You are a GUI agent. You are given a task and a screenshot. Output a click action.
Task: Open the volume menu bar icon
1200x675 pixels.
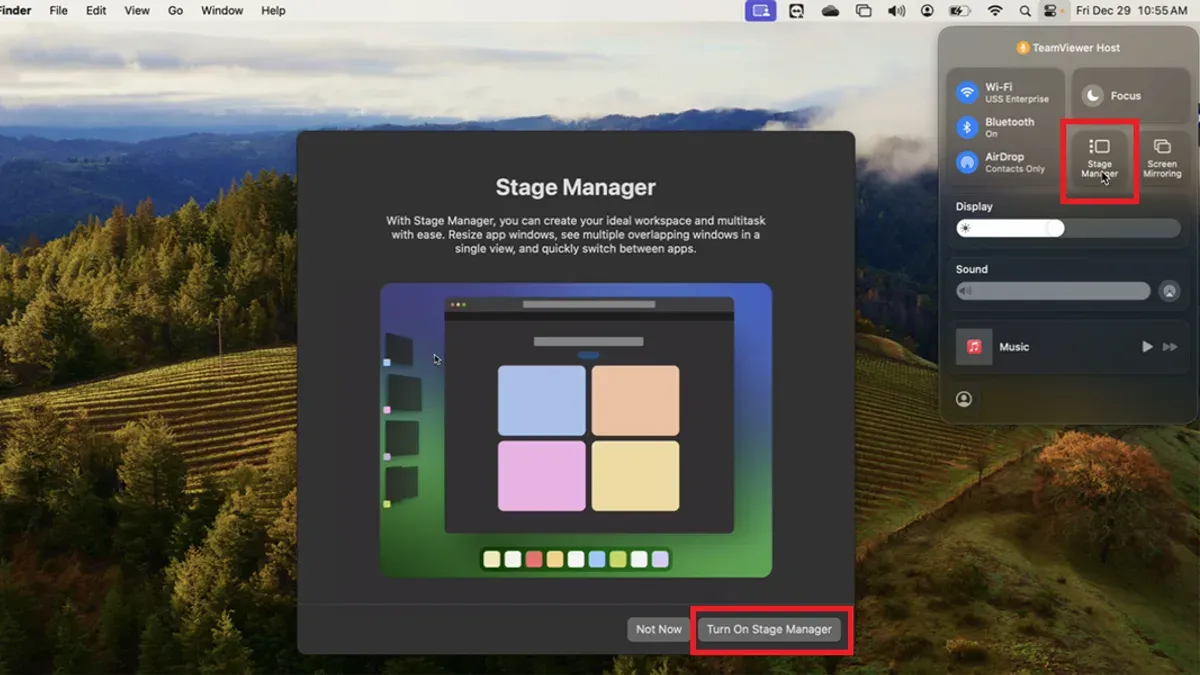click(896, 11)
